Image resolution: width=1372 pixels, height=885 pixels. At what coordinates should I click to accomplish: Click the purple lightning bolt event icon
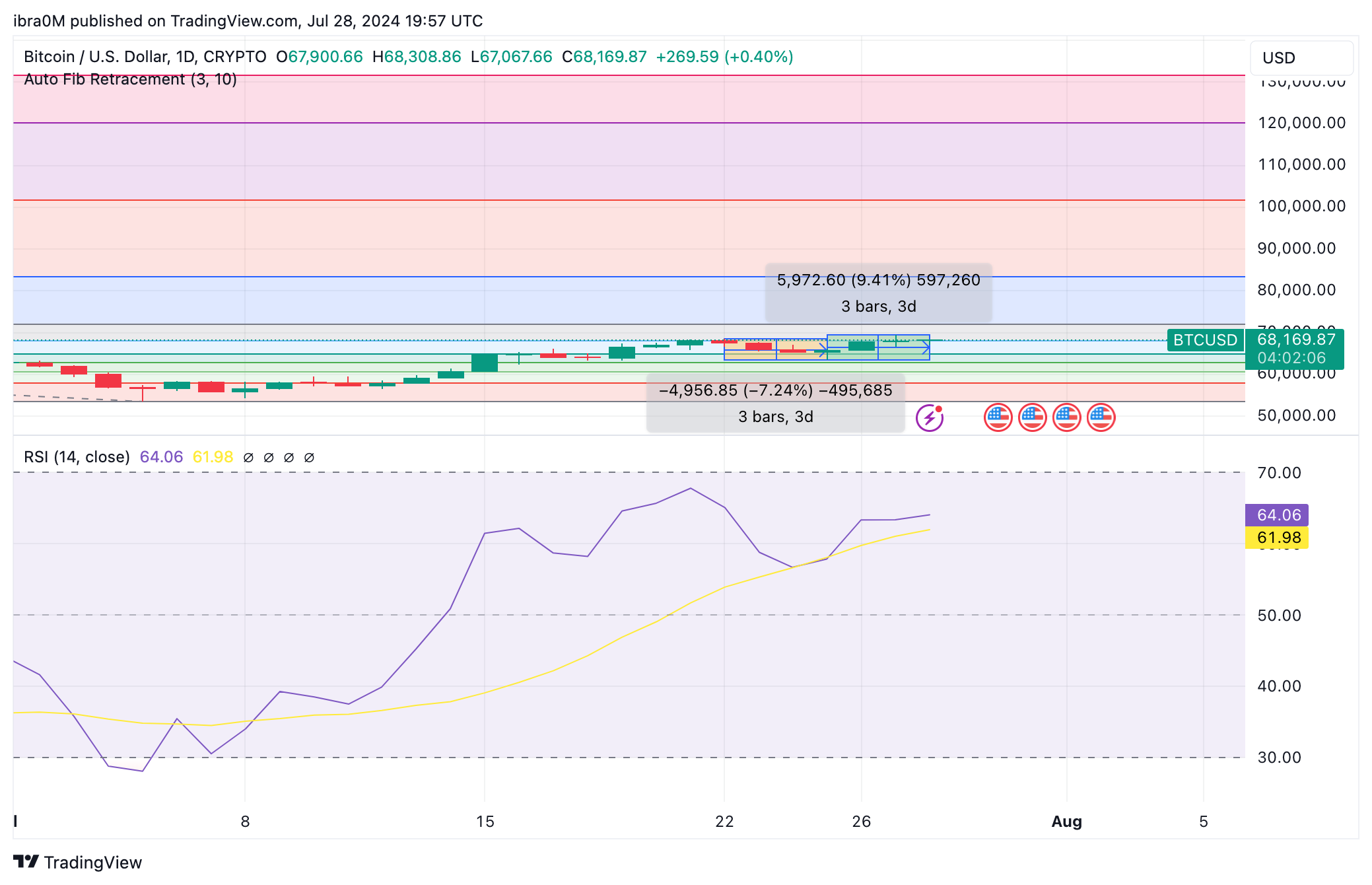(930, 417)
